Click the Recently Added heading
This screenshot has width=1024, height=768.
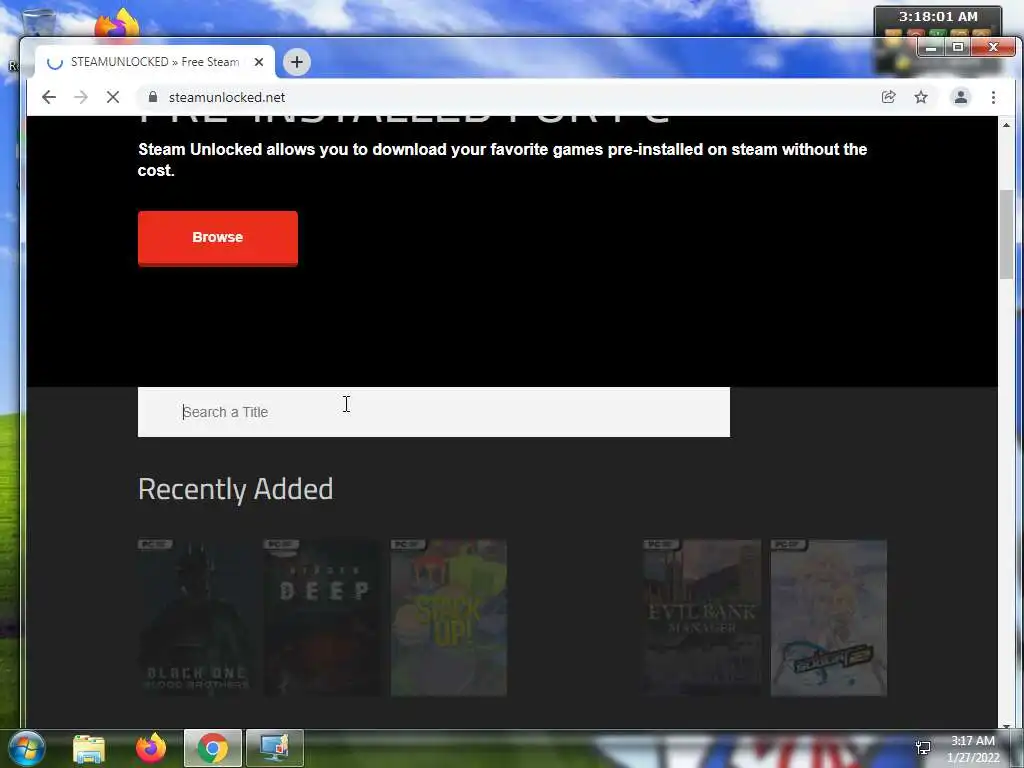236,489
